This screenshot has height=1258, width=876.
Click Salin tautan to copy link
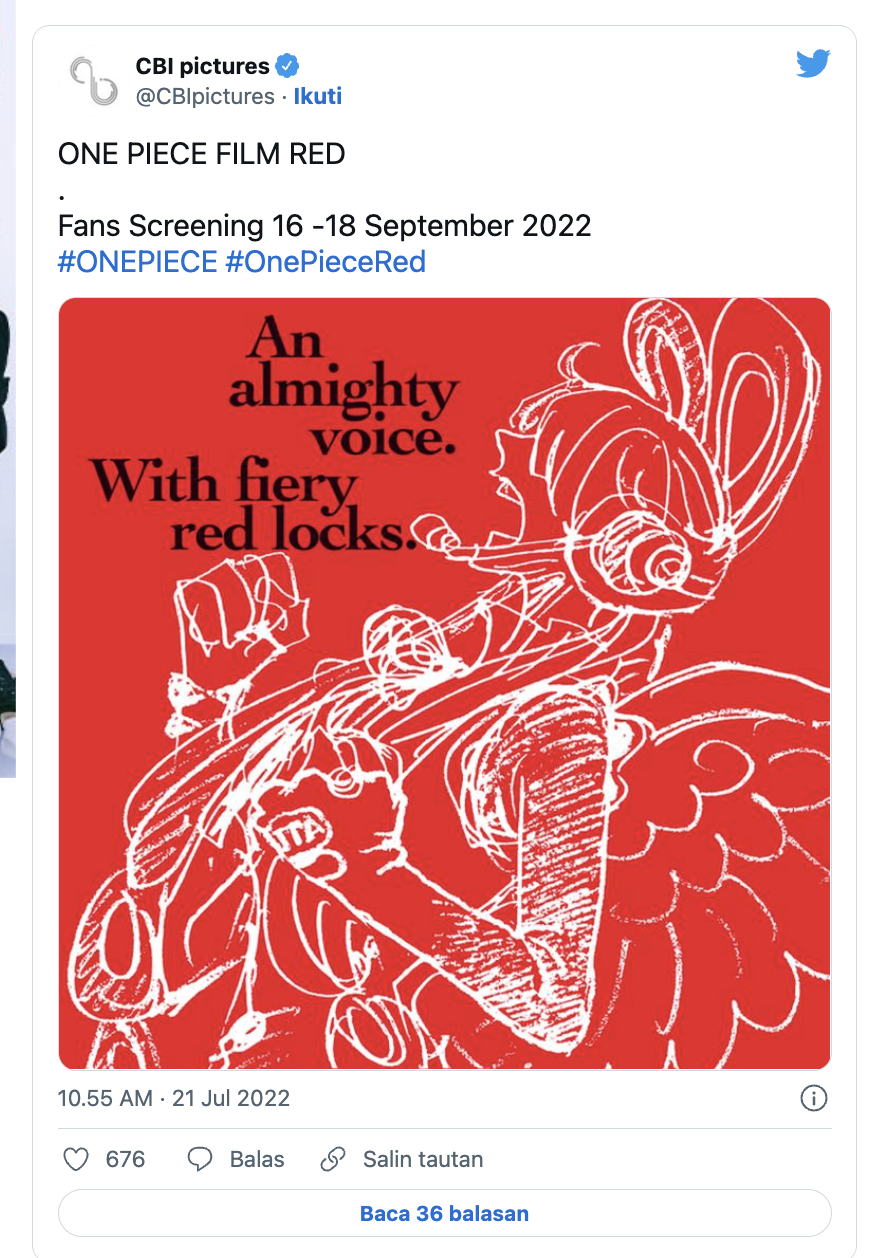click(423, 1159)
